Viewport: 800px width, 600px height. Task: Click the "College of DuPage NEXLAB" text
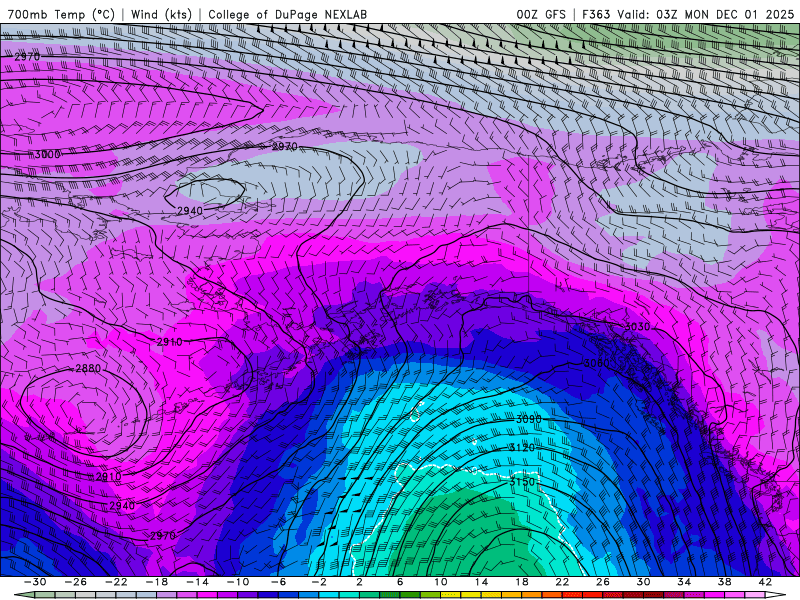click(x=287, y=14)
